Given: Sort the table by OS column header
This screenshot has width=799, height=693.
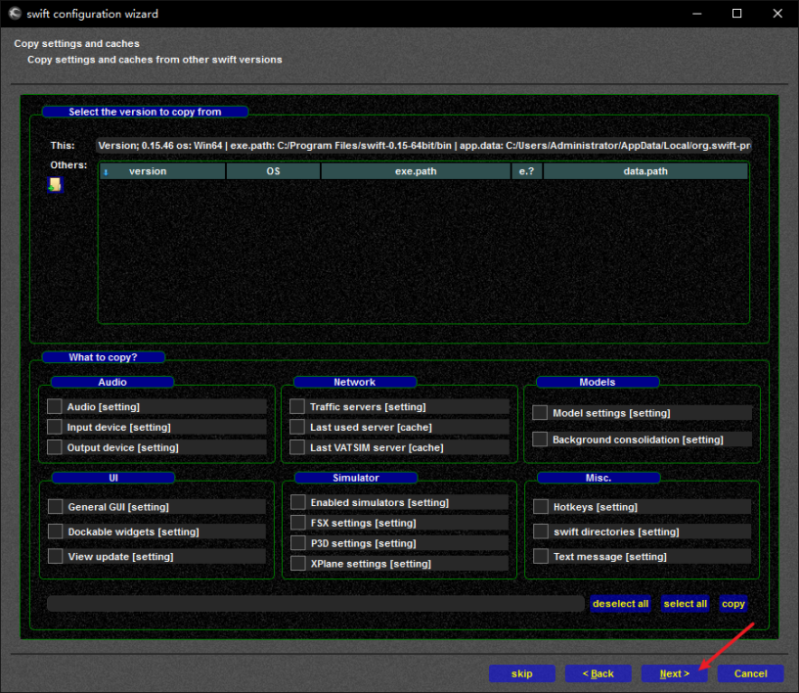Looking at the screenshot, I should pos(273,171).
